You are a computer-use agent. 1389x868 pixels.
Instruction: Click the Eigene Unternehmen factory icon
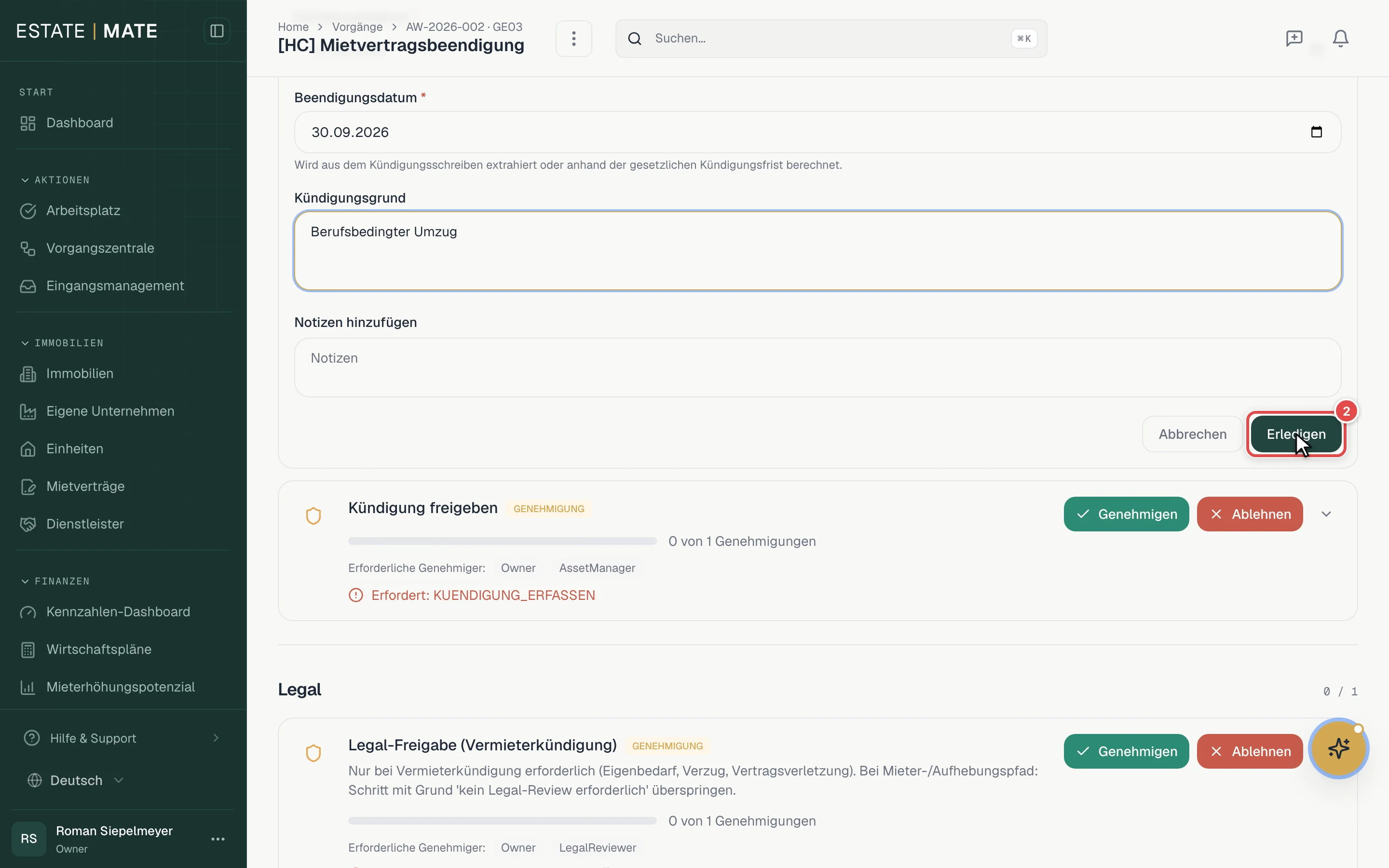[27, 411]
